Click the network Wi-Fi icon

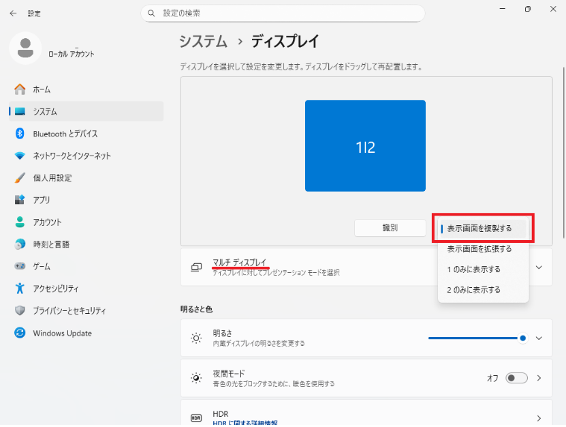pos(20,156)
